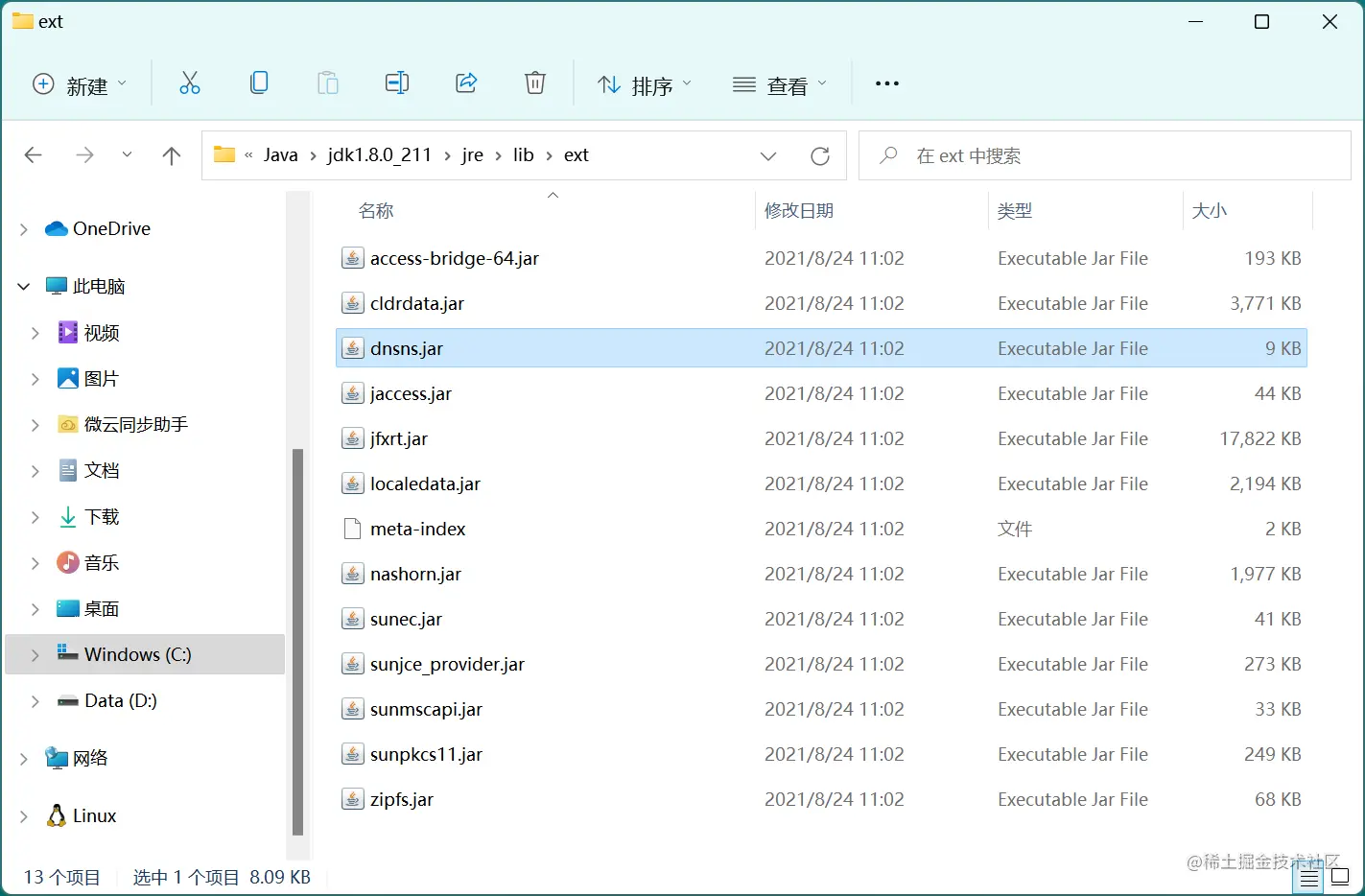
Task: Open the address bar history dropdown
Action: pyautogui.click(x=768, y=155)
